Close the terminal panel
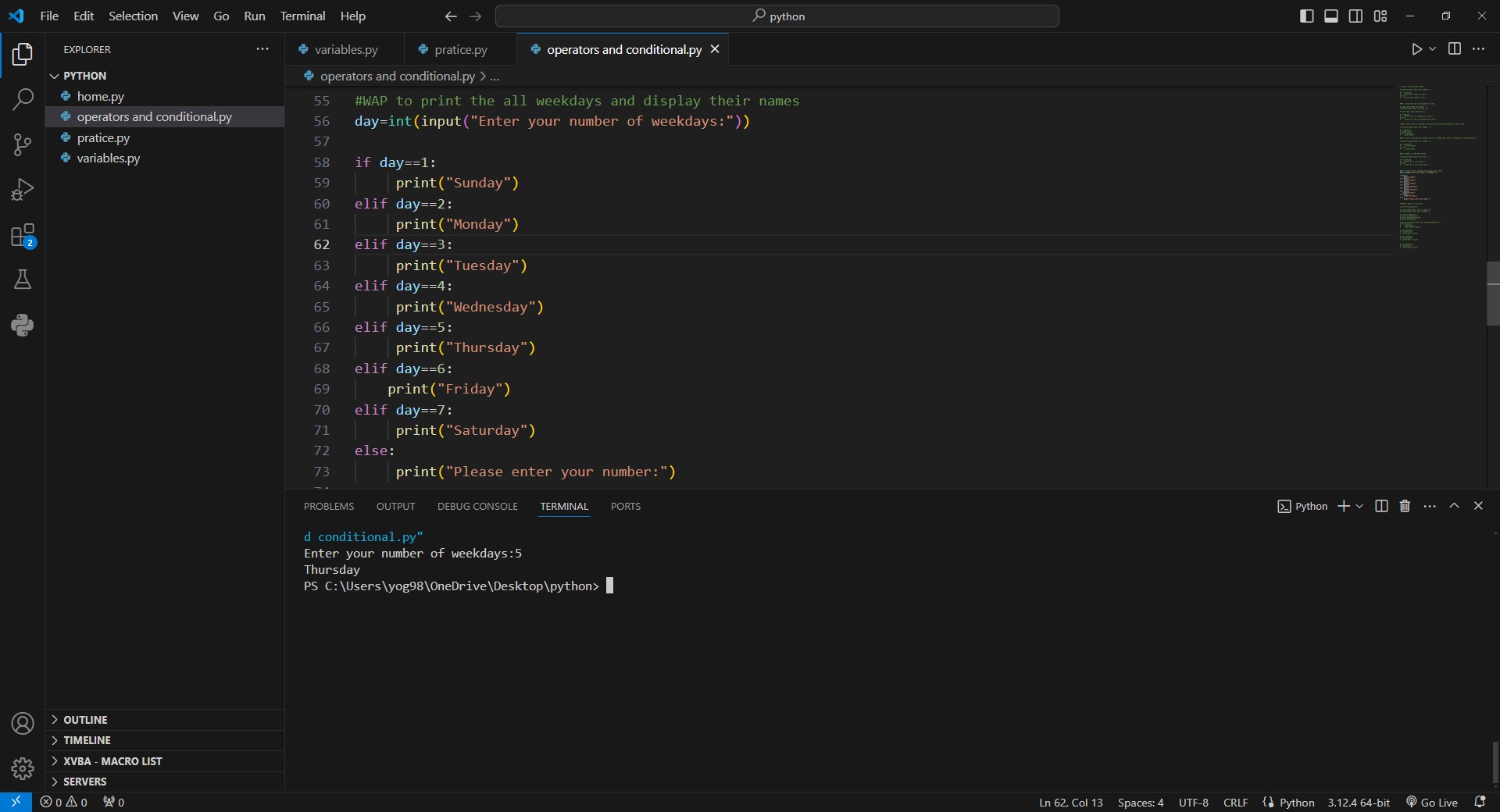Screen dimensions: 1500x812 (x=1478, y=506)
